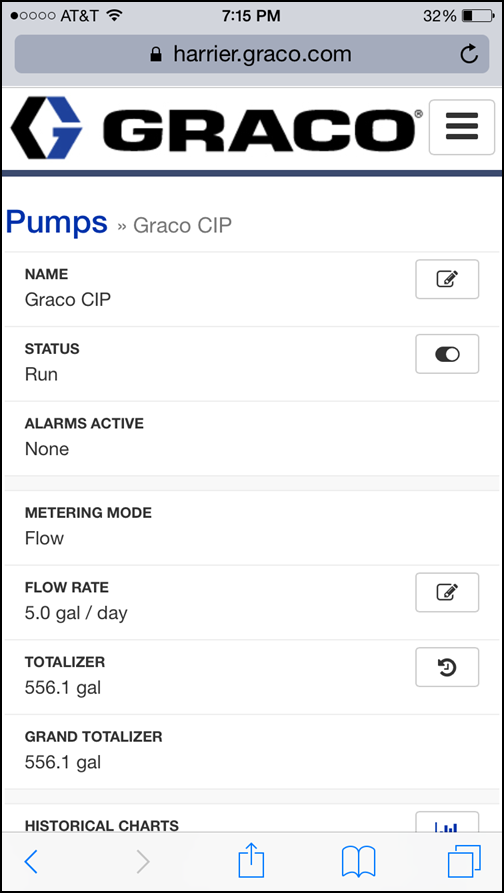Go back with Safari back arrow
This screenshot has height=893, width=504.
coord(31,862)
